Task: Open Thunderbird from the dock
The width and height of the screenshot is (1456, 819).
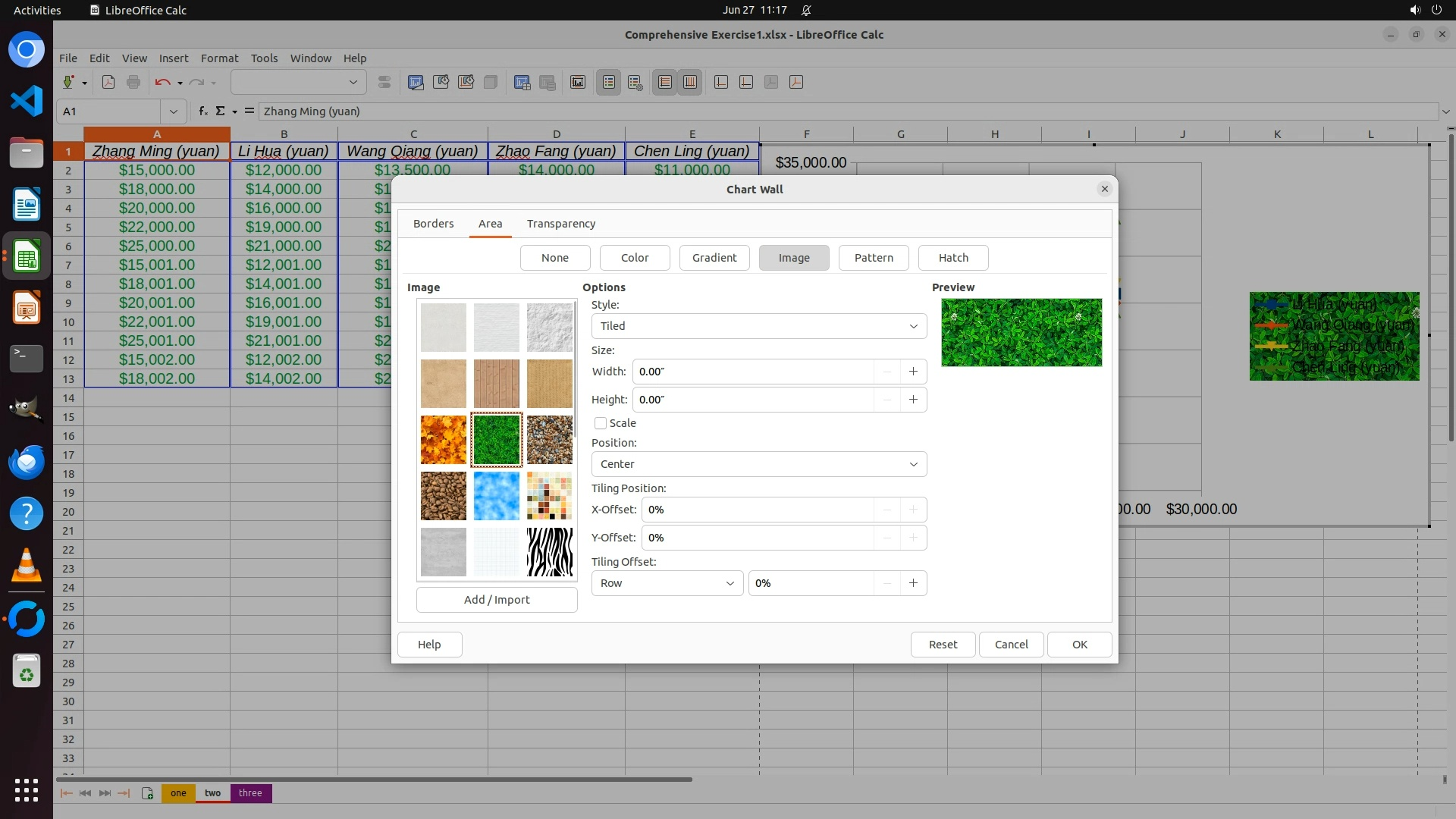Action: pyautogui.click(x=27, y=462)
